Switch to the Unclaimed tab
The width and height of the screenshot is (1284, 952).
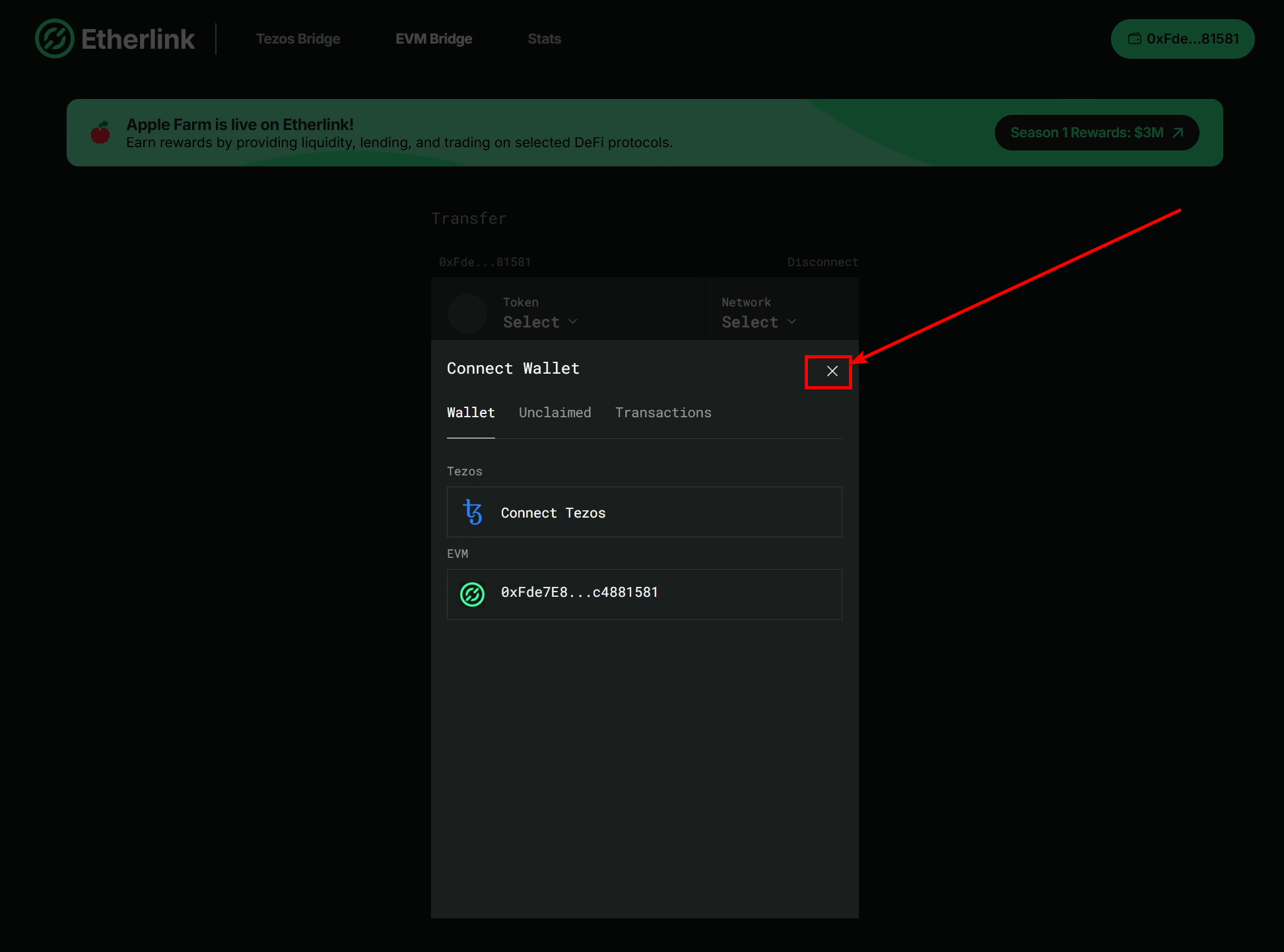tap(555, 413)
